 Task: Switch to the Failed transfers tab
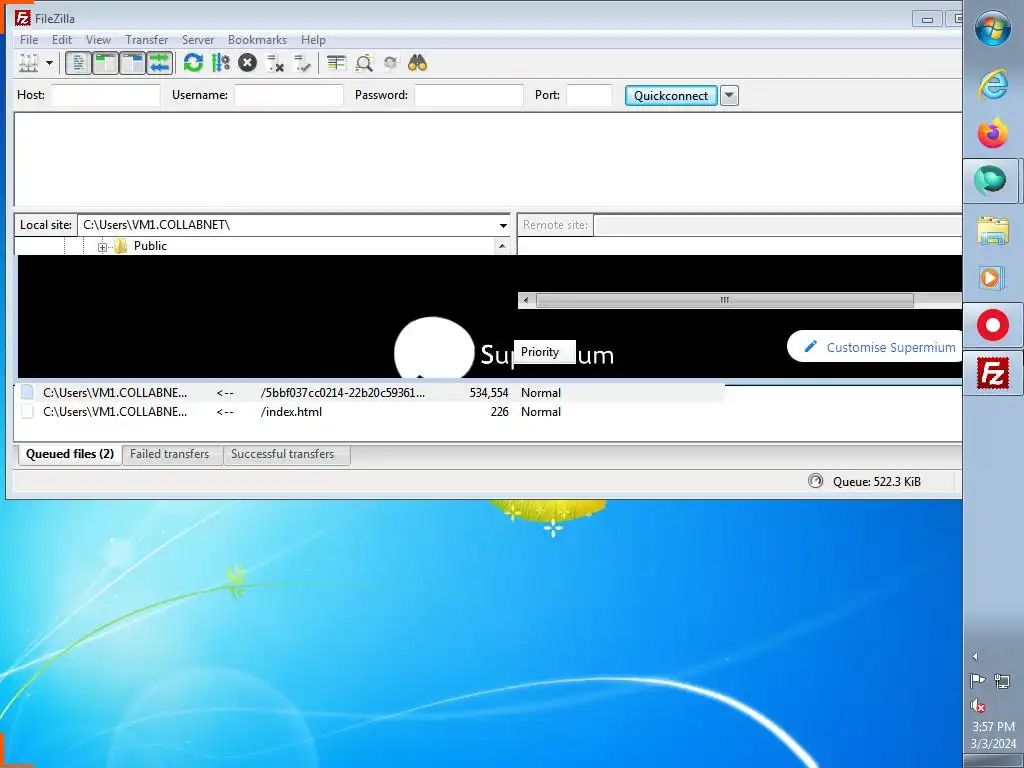[170, 454]
